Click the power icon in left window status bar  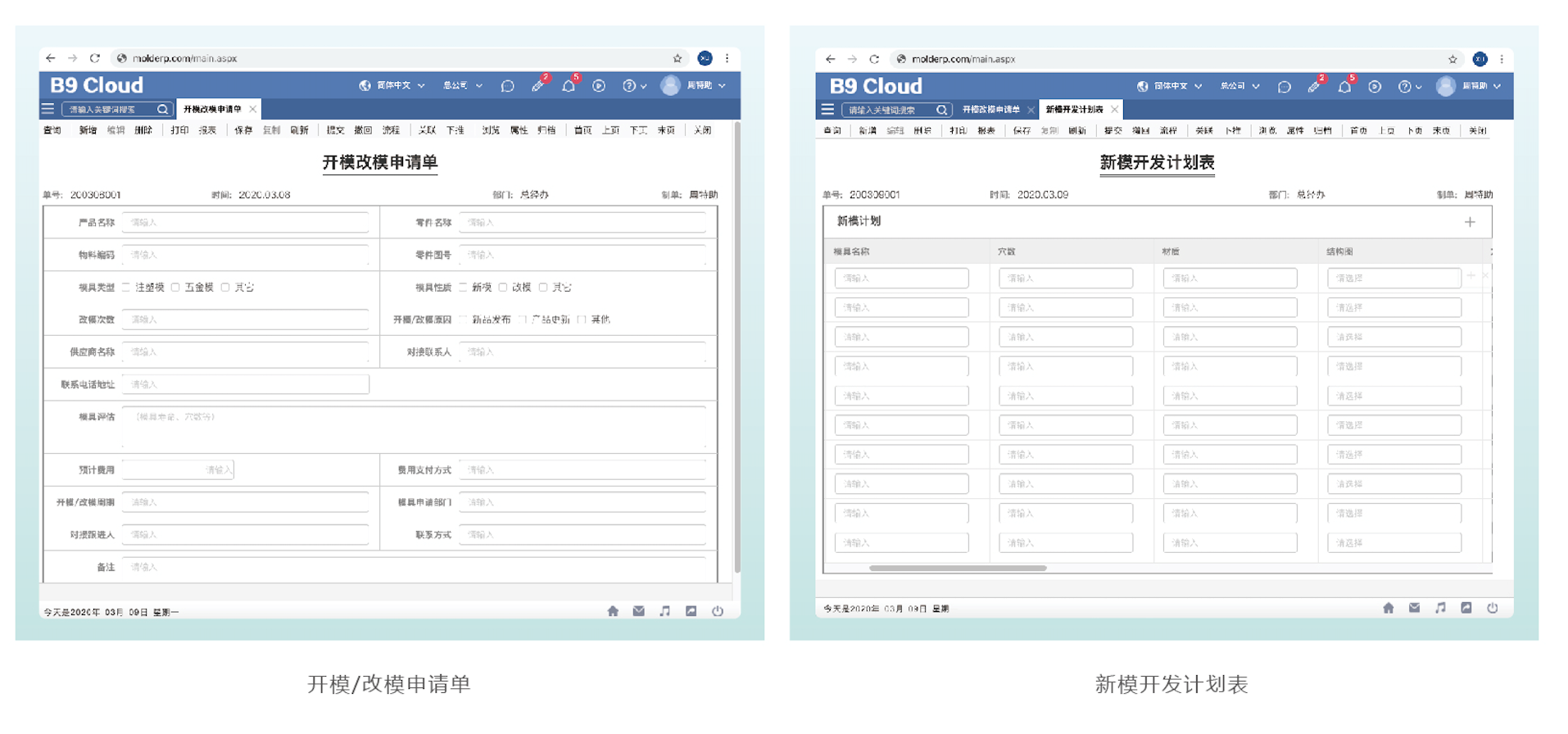pyautogui.click(x=718, y=611)
